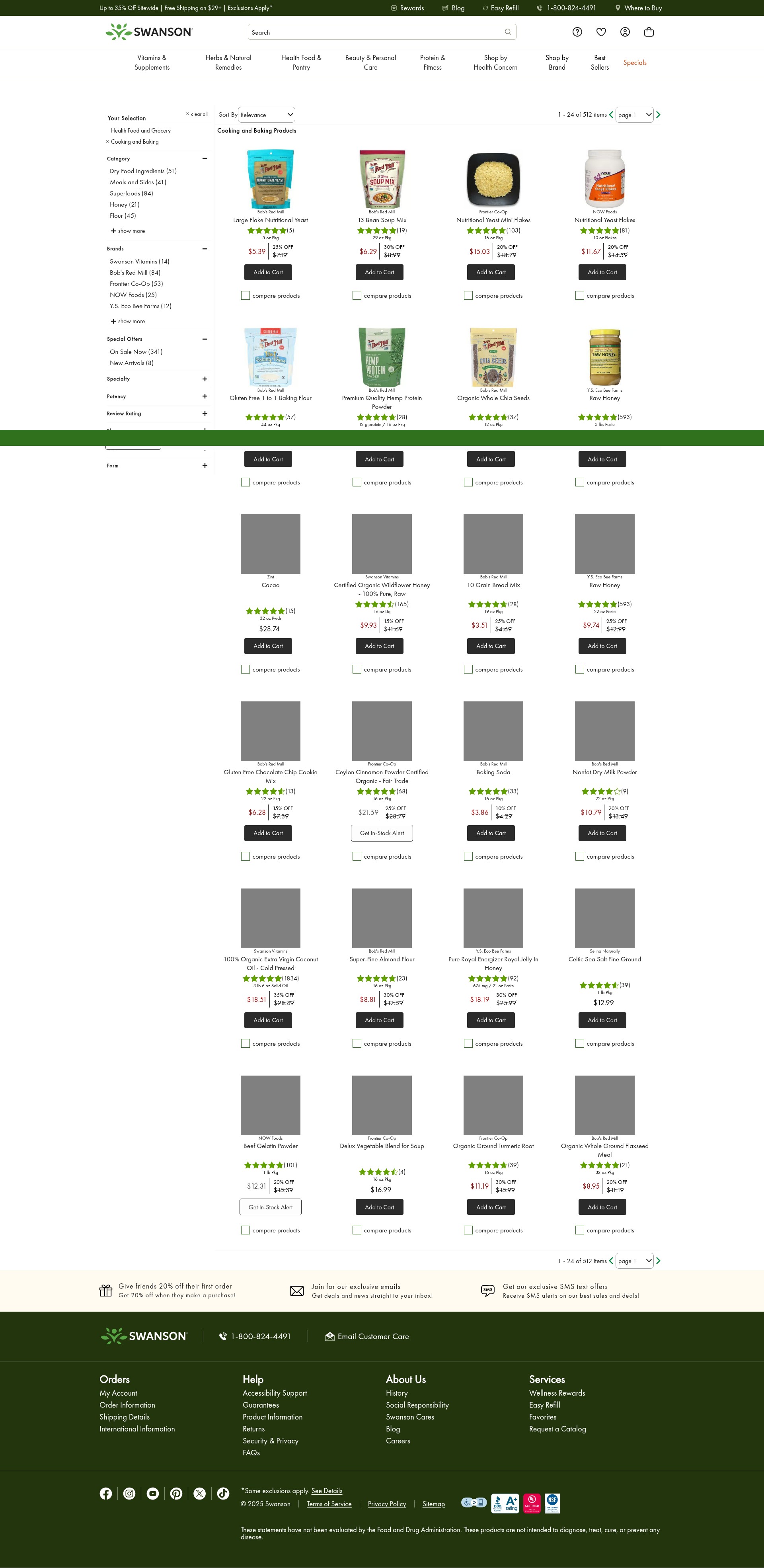Click the gift icon for friend referral

point(106,1291)
